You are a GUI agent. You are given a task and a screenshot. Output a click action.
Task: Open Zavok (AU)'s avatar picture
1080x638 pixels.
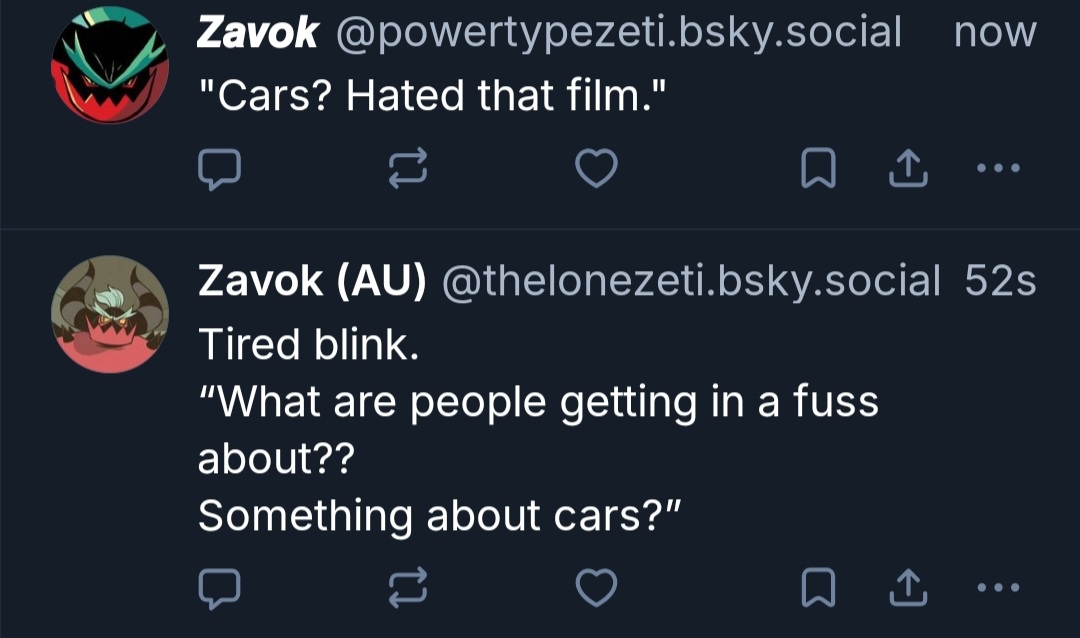110,314
